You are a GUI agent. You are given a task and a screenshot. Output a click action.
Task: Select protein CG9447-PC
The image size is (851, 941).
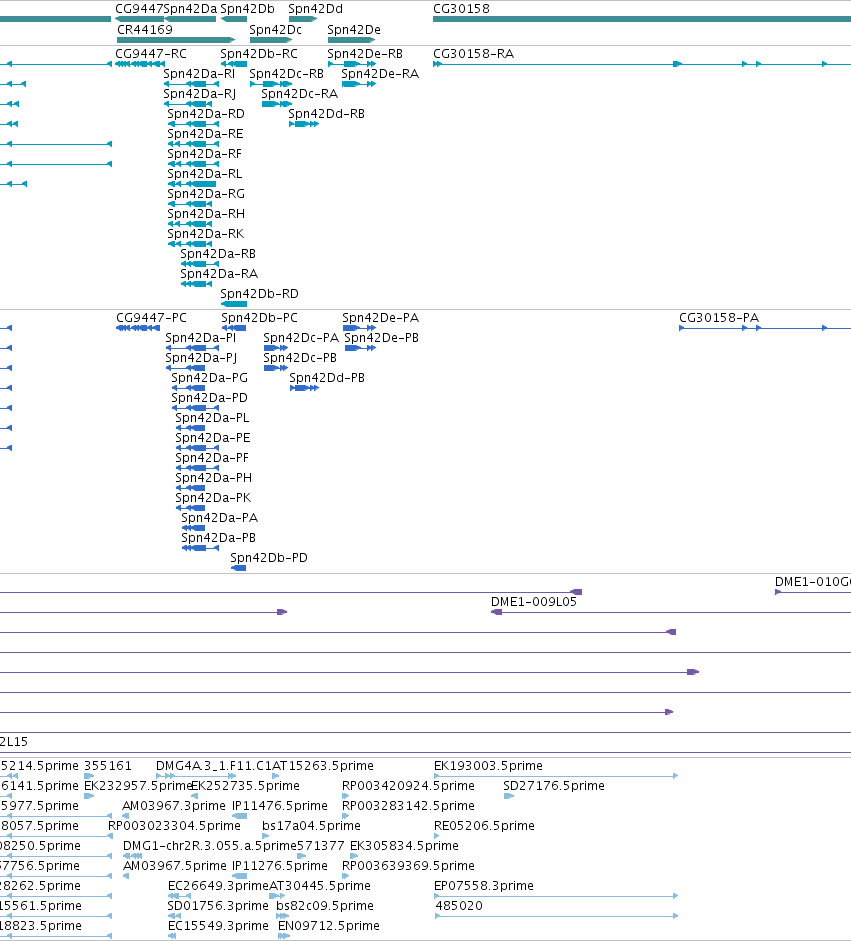(151, 317)
